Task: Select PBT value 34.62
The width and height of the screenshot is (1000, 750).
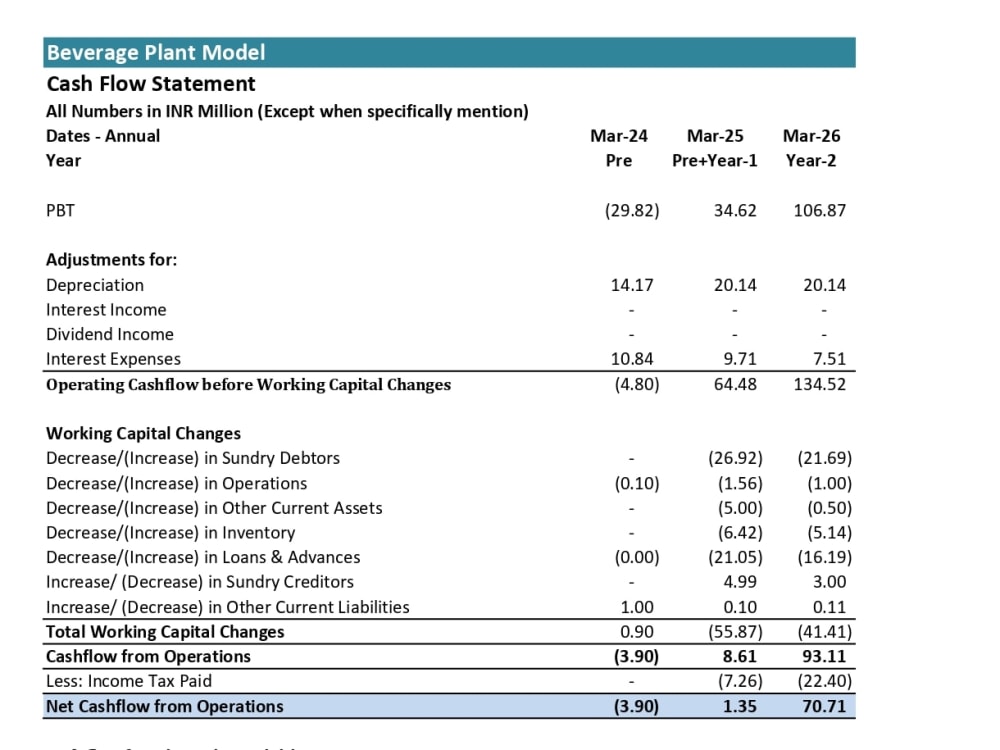Action: click(x=735, y=210)
